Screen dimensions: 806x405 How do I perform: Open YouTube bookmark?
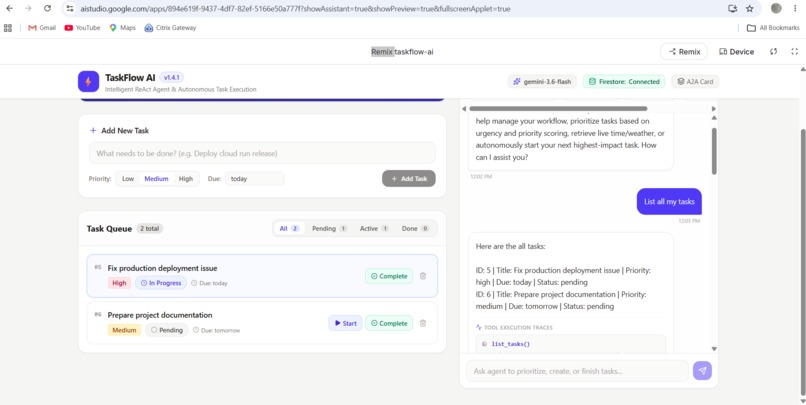click(82, 28)
